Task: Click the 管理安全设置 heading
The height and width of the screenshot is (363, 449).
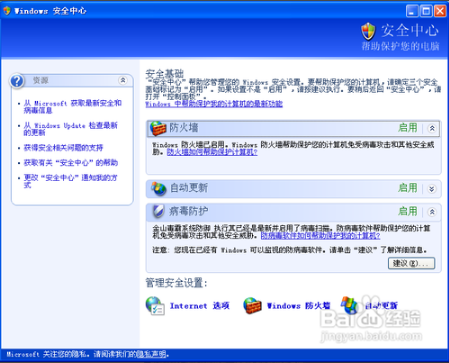Action: 176,283
